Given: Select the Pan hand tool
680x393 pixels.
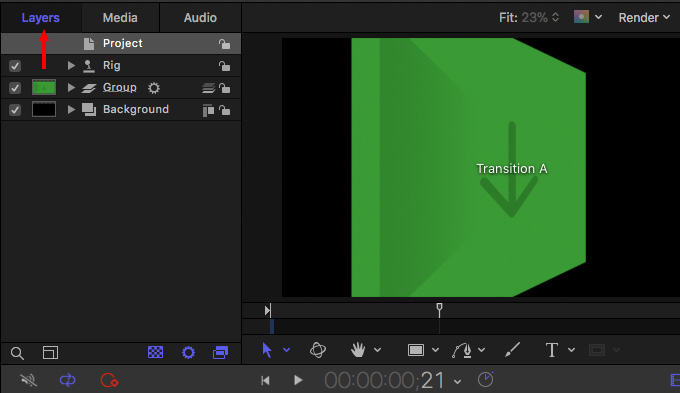Looking at the screenshot, I should 358,350.
